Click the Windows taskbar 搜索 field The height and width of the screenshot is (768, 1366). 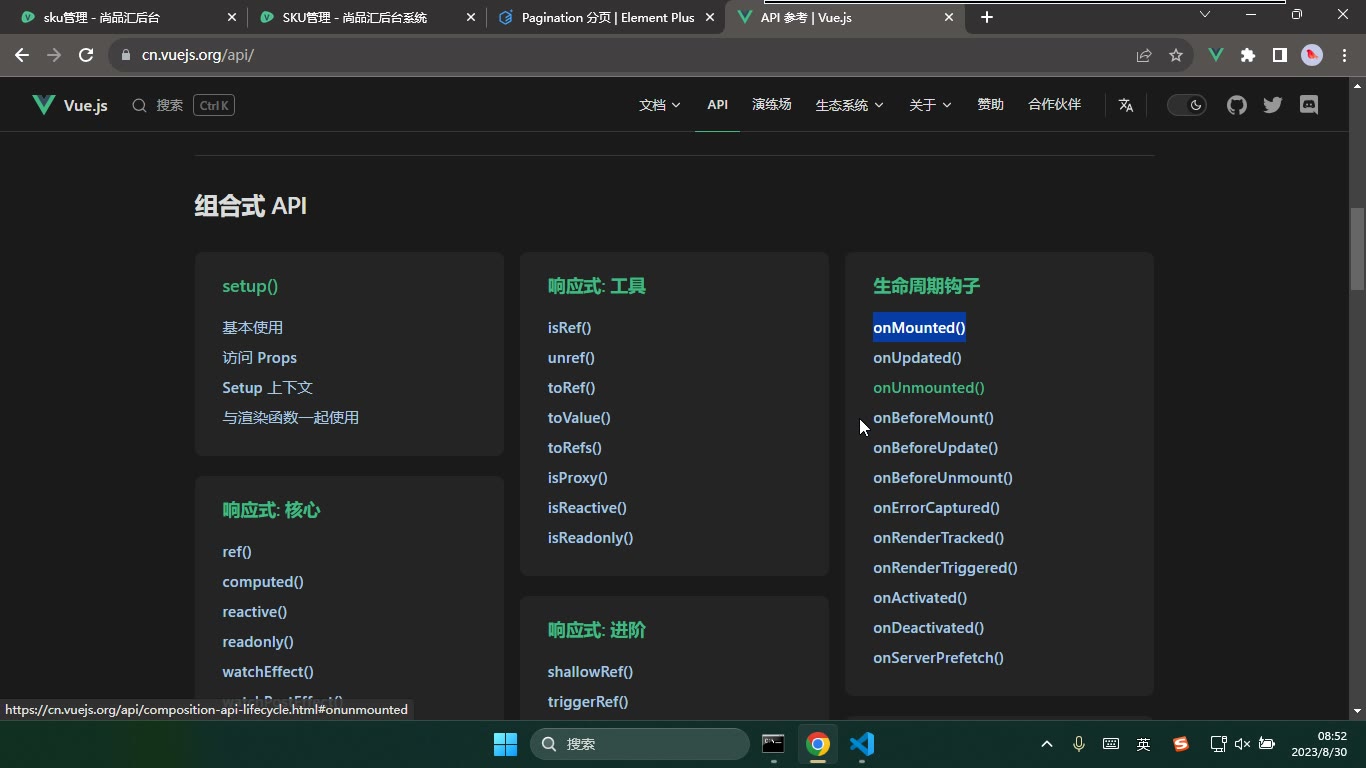coord(640,744)
